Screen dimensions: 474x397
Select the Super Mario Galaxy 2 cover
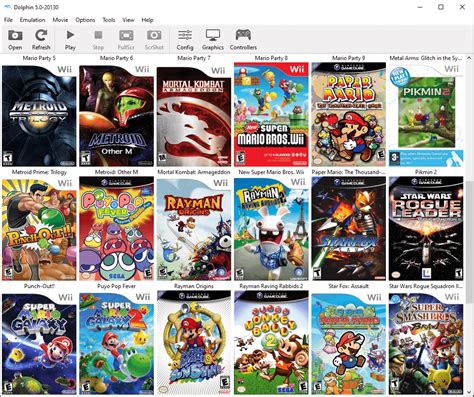click(x=116, y=344)
